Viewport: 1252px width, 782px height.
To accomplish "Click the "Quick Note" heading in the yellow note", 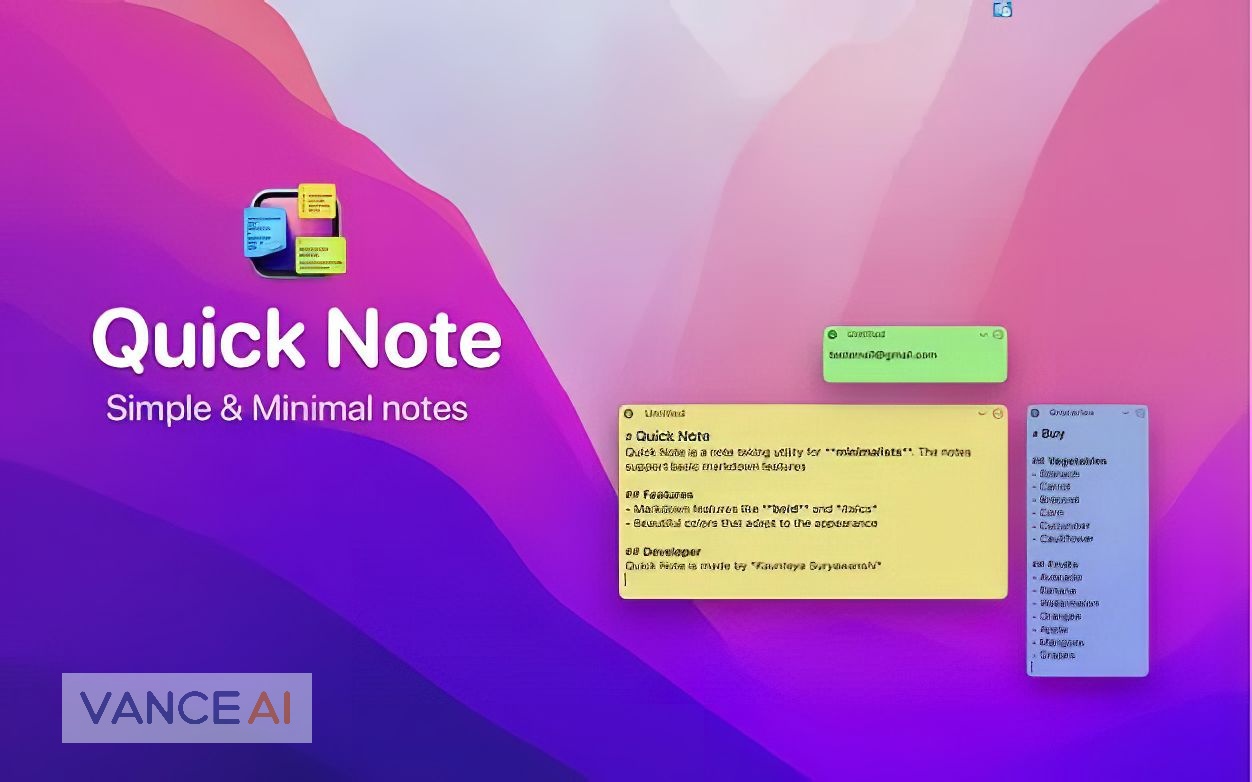I will click(667, 436).
